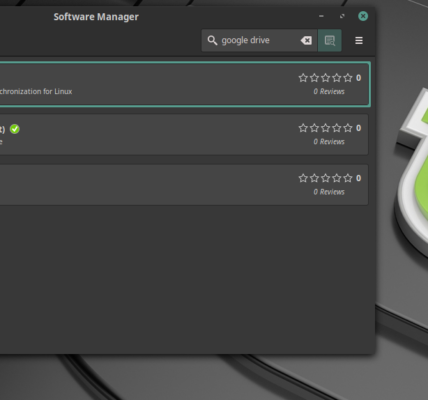Click the search magnifier icon
The image size is (428, 400).
[x=212, y=40]
